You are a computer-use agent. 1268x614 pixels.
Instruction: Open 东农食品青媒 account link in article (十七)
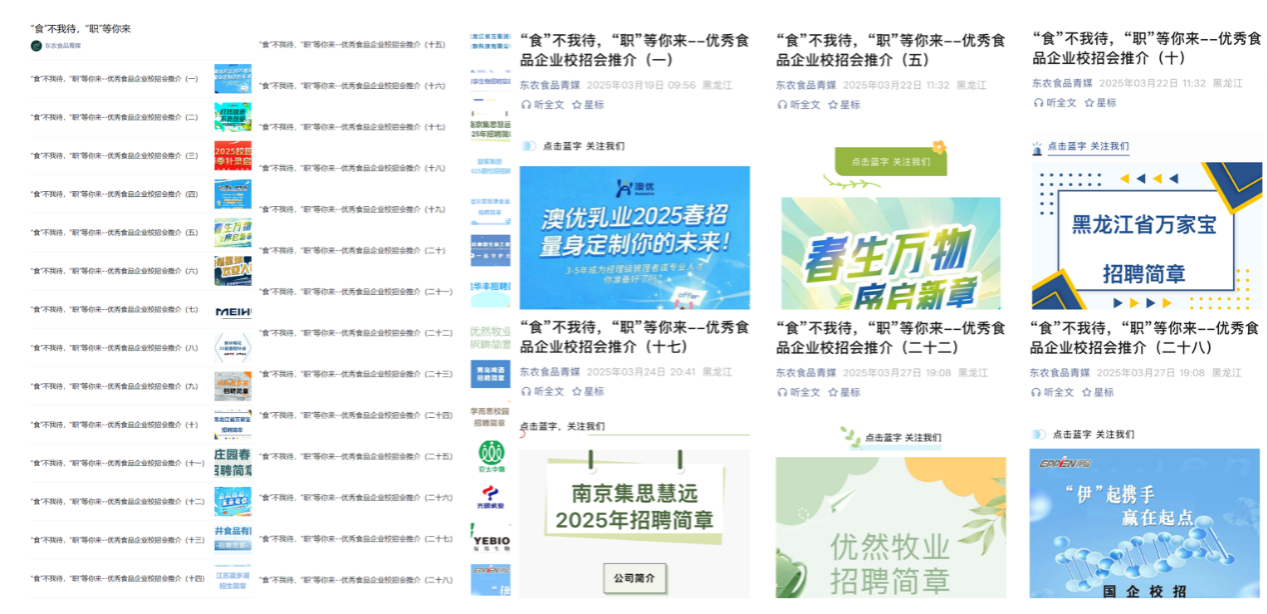(548, 372)
